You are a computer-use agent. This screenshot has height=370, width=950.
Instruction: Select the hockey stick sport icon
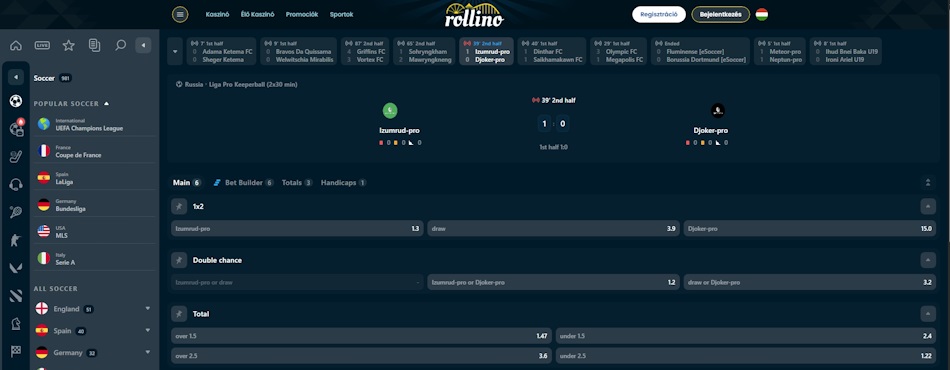16,157
